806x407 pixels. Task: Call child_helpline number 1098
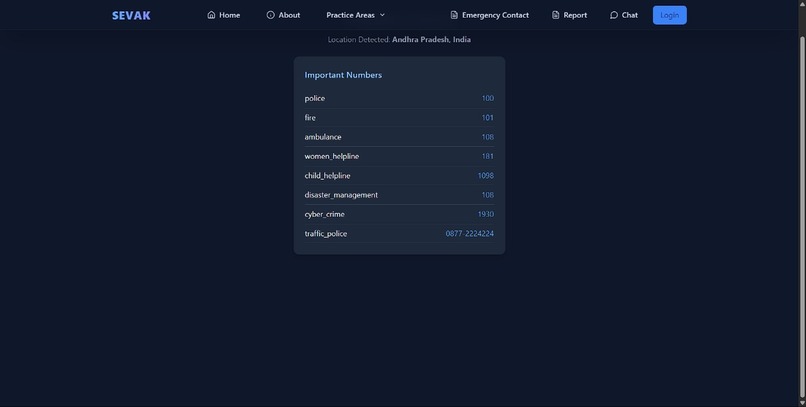[x=486, y=175]
